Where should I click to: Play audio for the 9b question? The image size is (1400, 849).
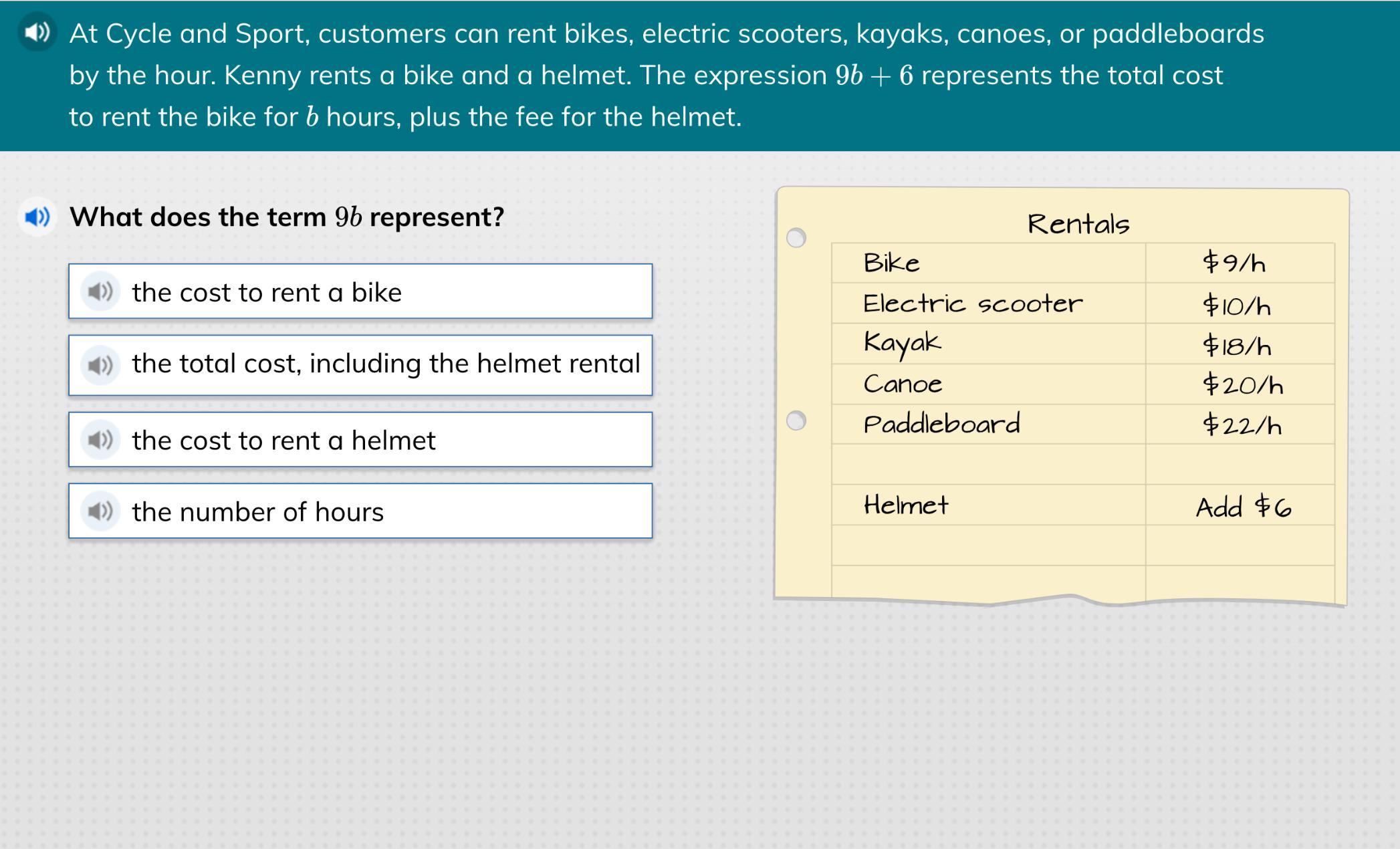tap(37, 217)
